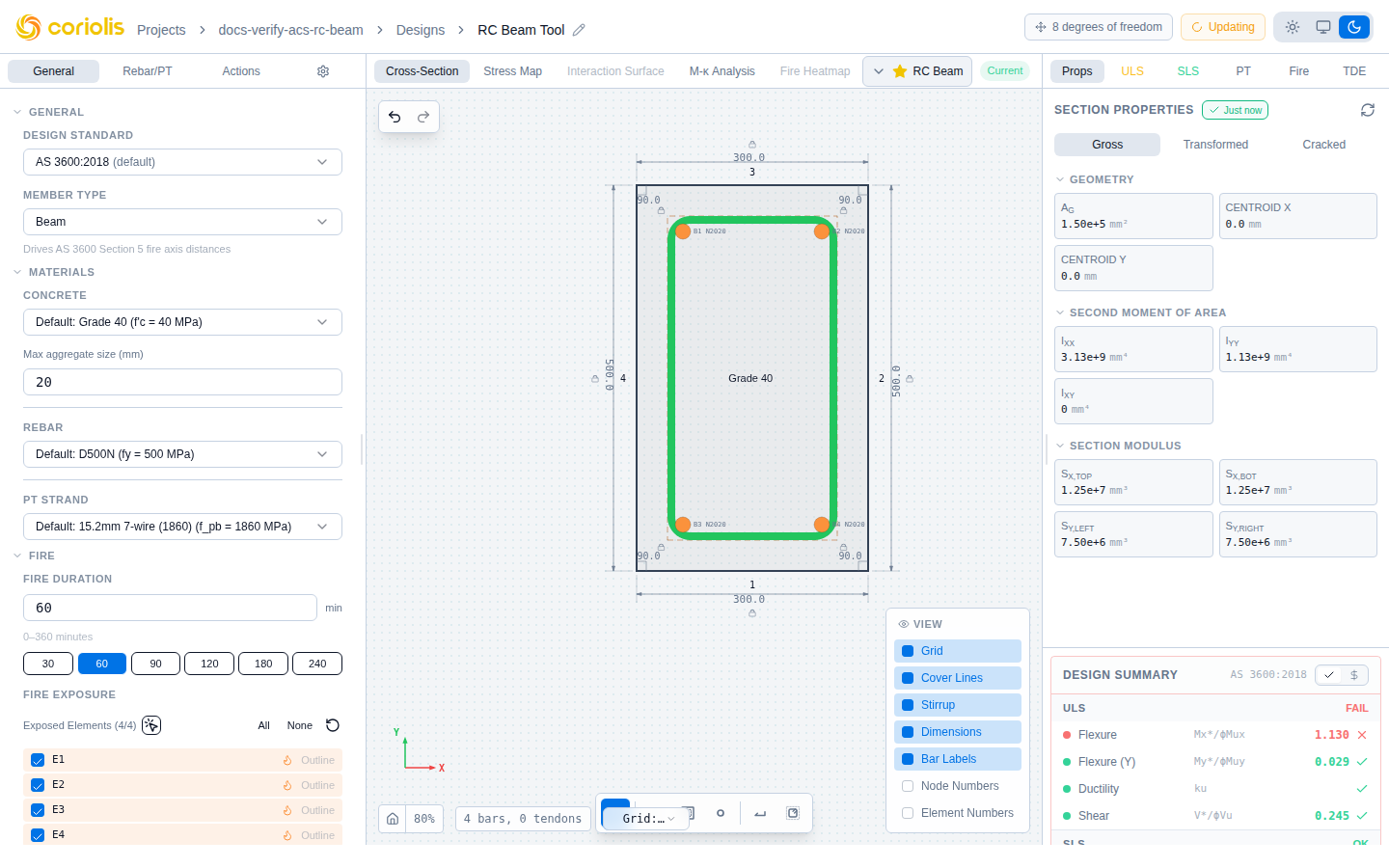Open the Design Standard AS 3600:2018 dropdown

pos(182,162)
